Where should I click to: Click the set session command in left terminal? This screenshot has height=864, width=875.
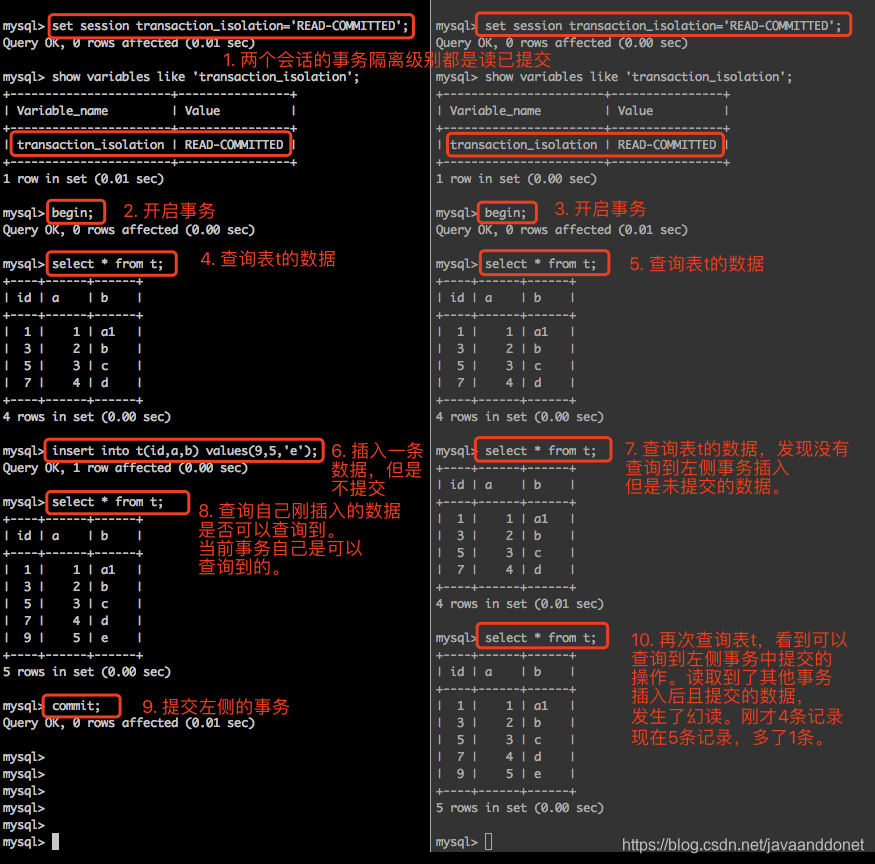click(x=230, y=26)
